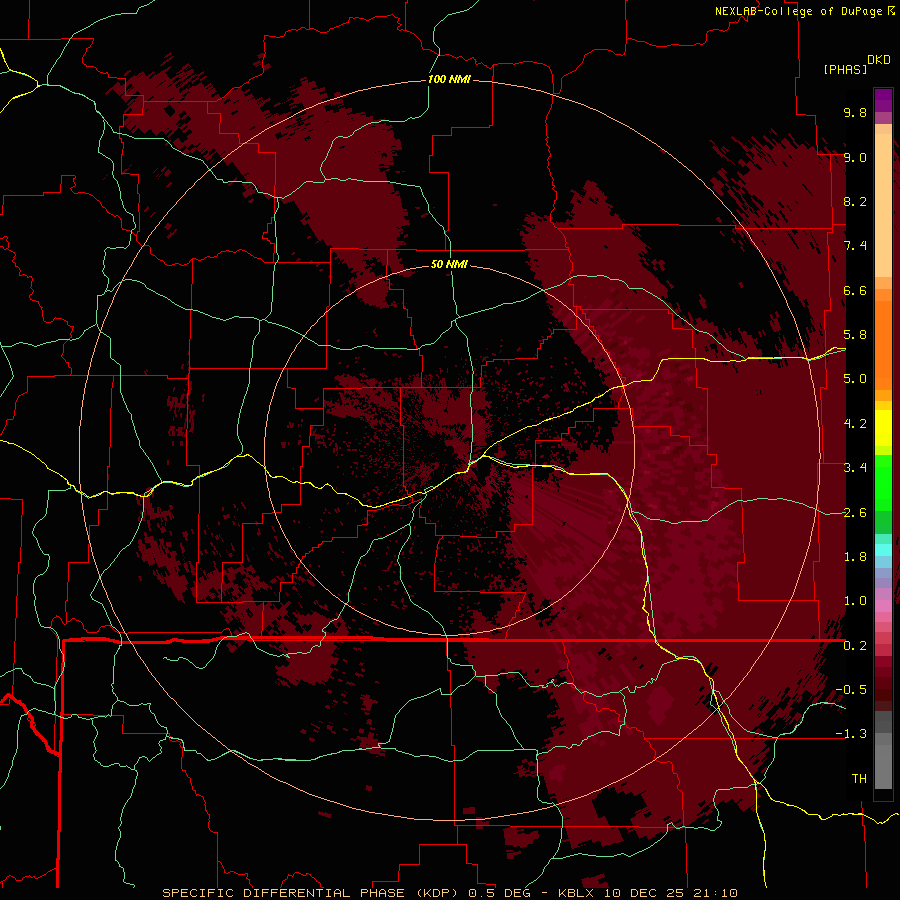Click the 1.0 value on the legend
The image size is (900, 900).
click(855, 601)
